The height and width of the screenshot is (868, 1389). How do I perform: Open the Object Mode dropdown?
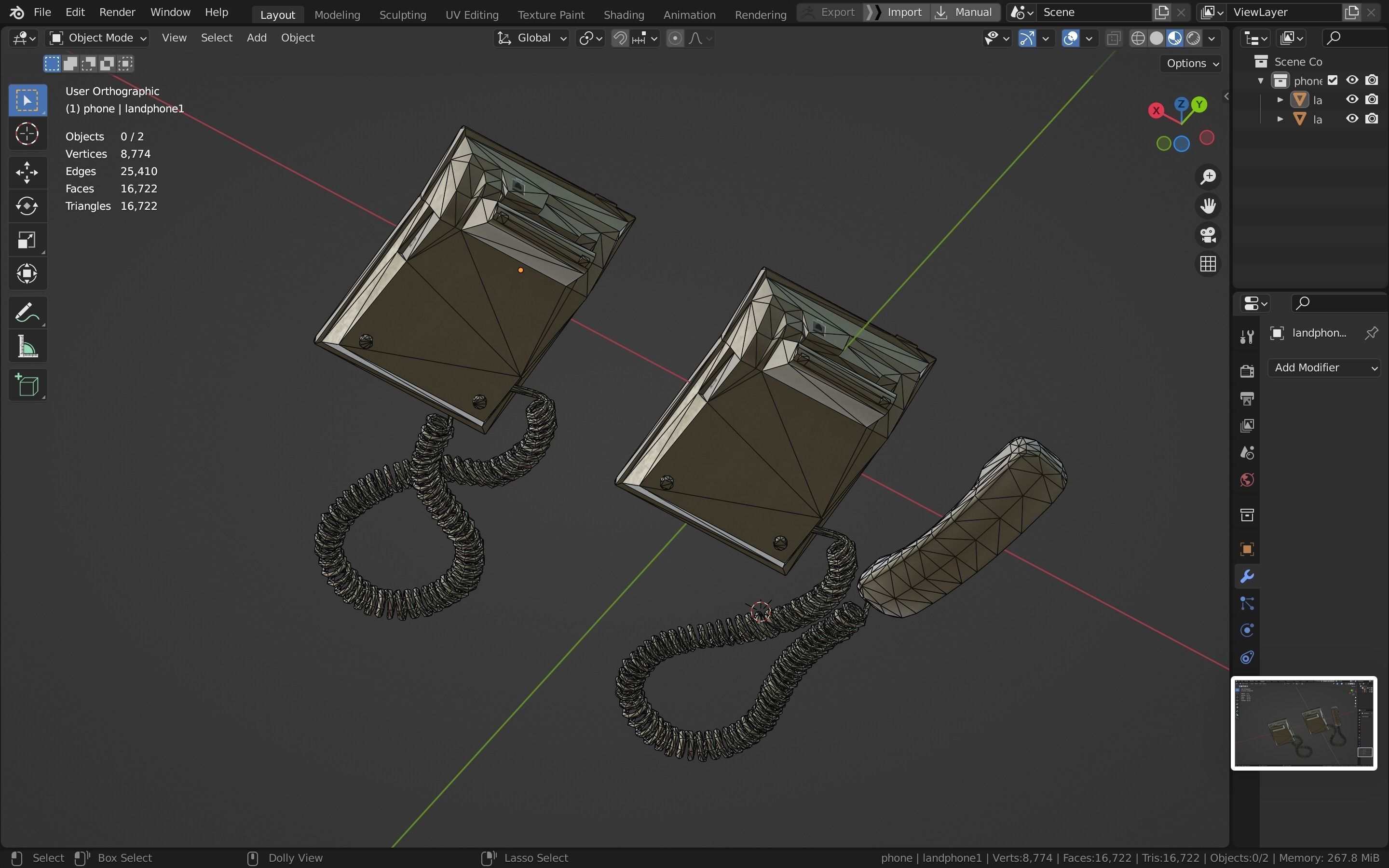(98, 39)
